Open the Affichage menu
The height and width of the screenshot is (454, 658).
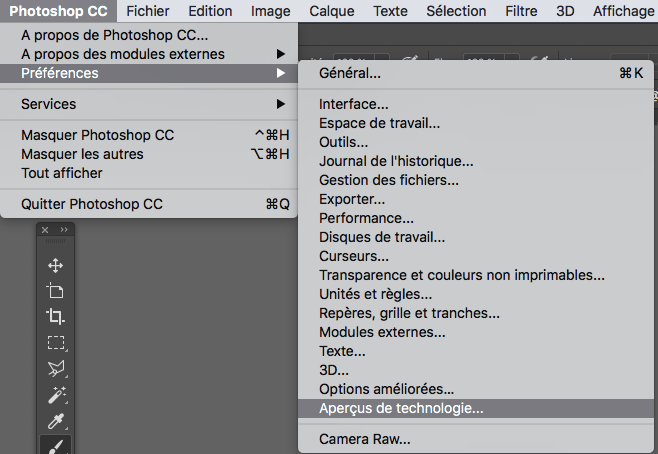click(624, 11)
